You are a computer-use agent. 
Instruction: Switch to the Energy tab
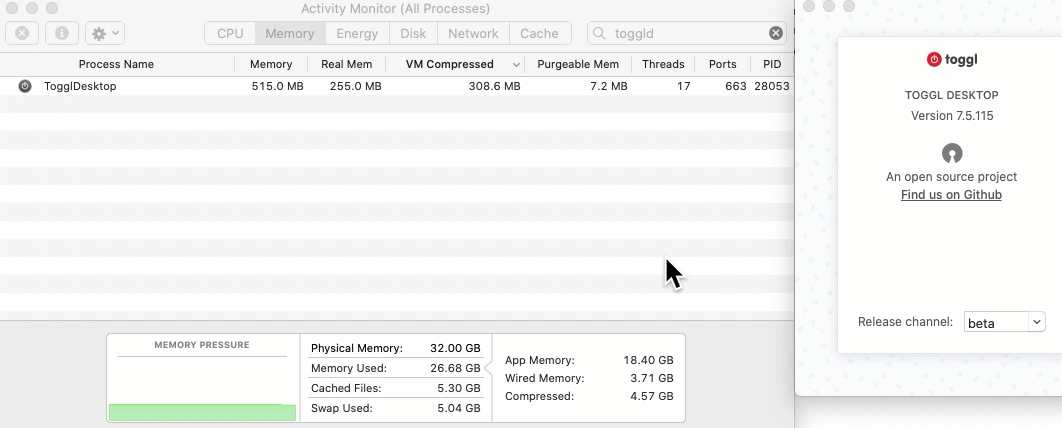click(x=357, y=33)
